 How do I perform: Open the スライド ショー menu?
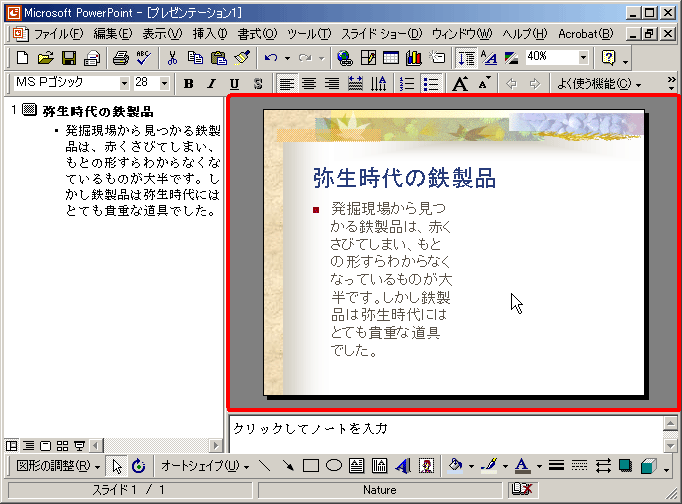[x=382, y=34]
